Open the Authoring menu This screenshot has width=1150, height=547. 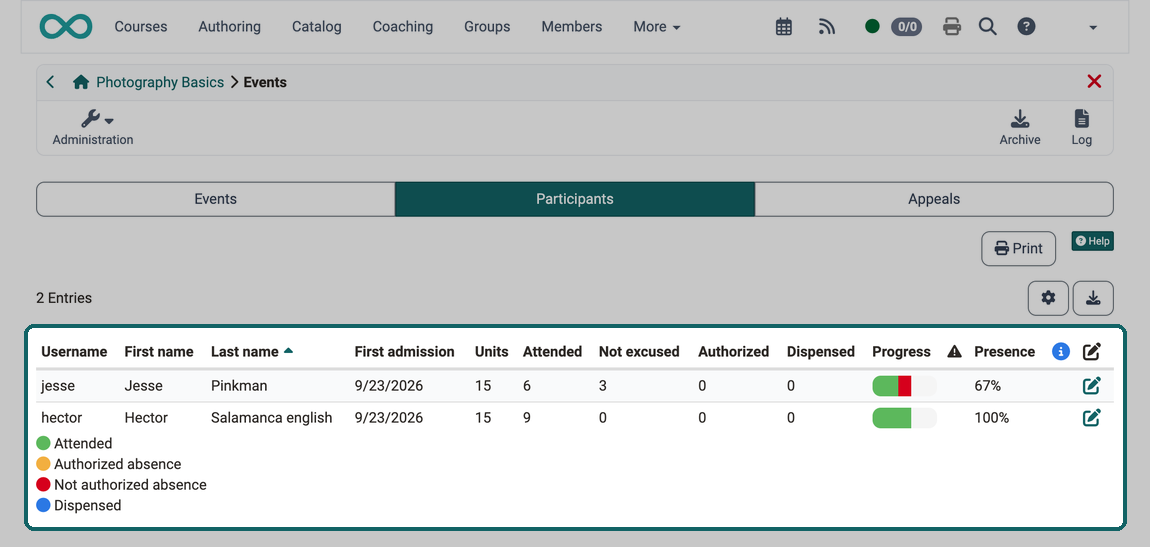coord(230,26)
